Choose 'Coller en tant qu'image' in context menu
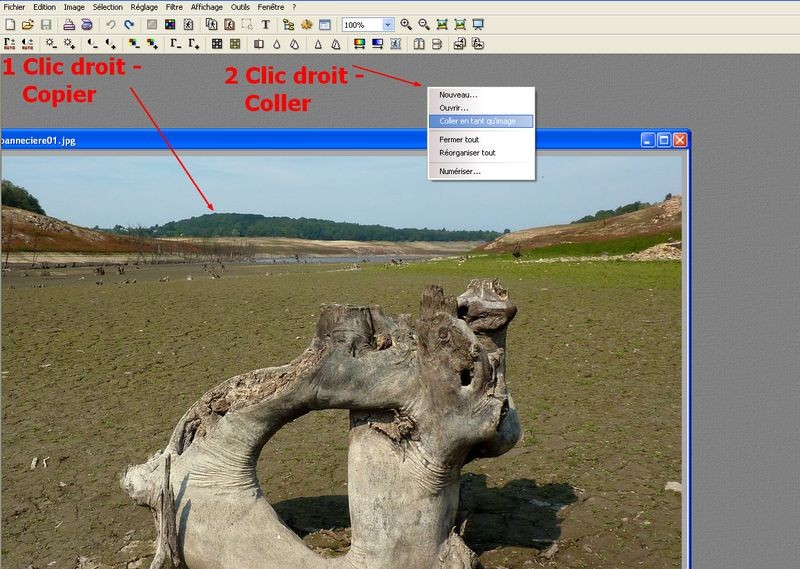Screen dimensions: 800x569 click(x=477, y=121)
